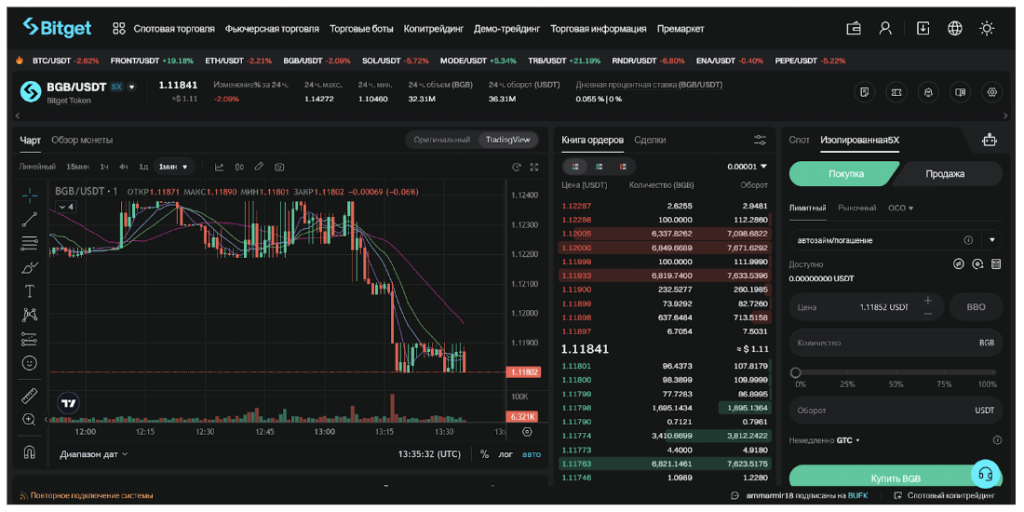The width and height of the screenshot is (1024, 512).
Task: Open Копитрейдинг menu
Action: pos(433,29)
